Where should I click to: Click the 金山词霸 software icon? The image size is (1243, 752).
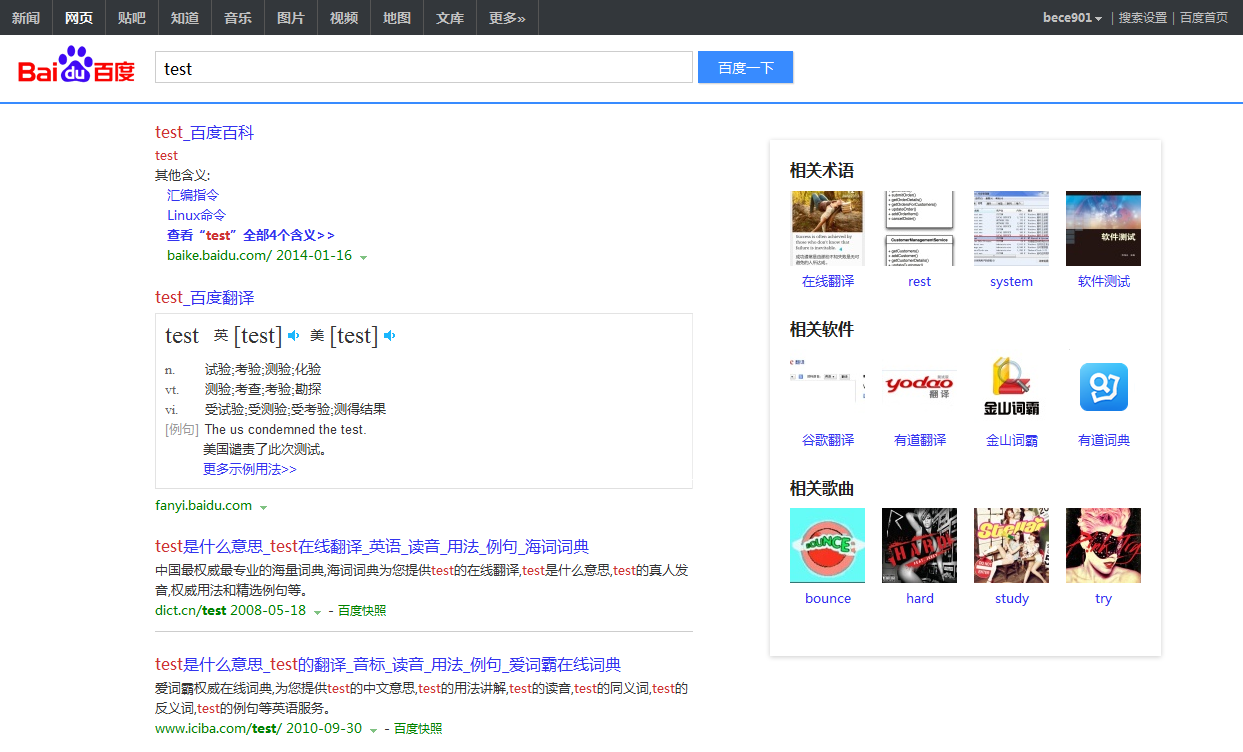(1011, 387)
